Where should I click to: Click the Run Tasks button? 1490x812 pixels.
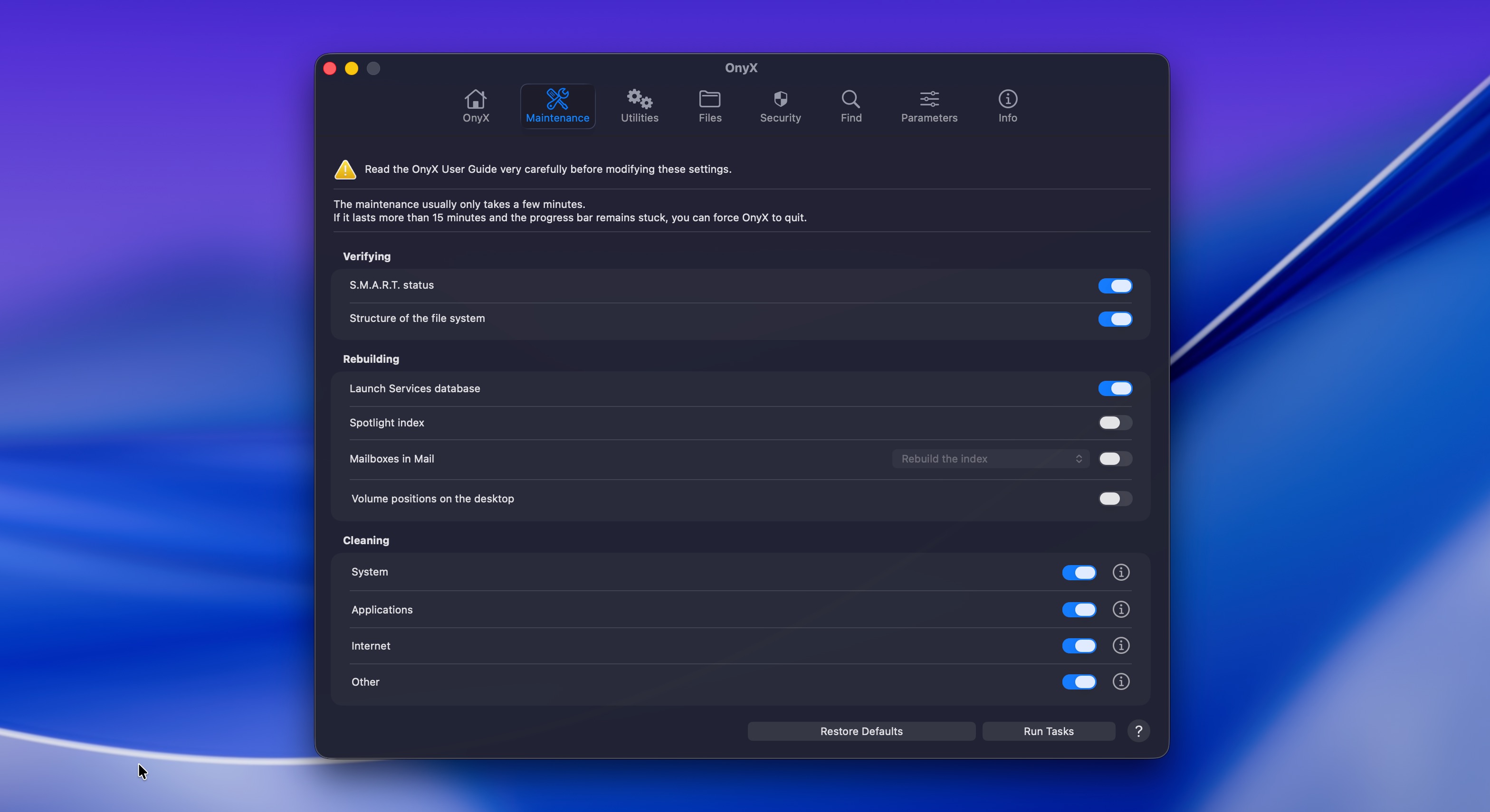[x=1048, y=731]
